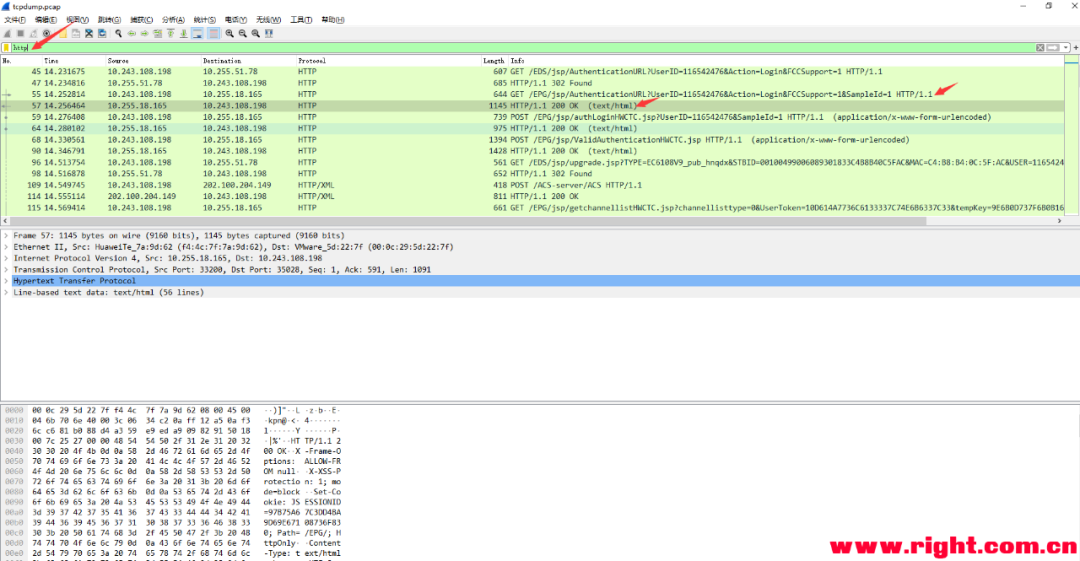Click the stop capture square icon
The height and width of the screenshot is (561, 1080).
click(21, 33)
